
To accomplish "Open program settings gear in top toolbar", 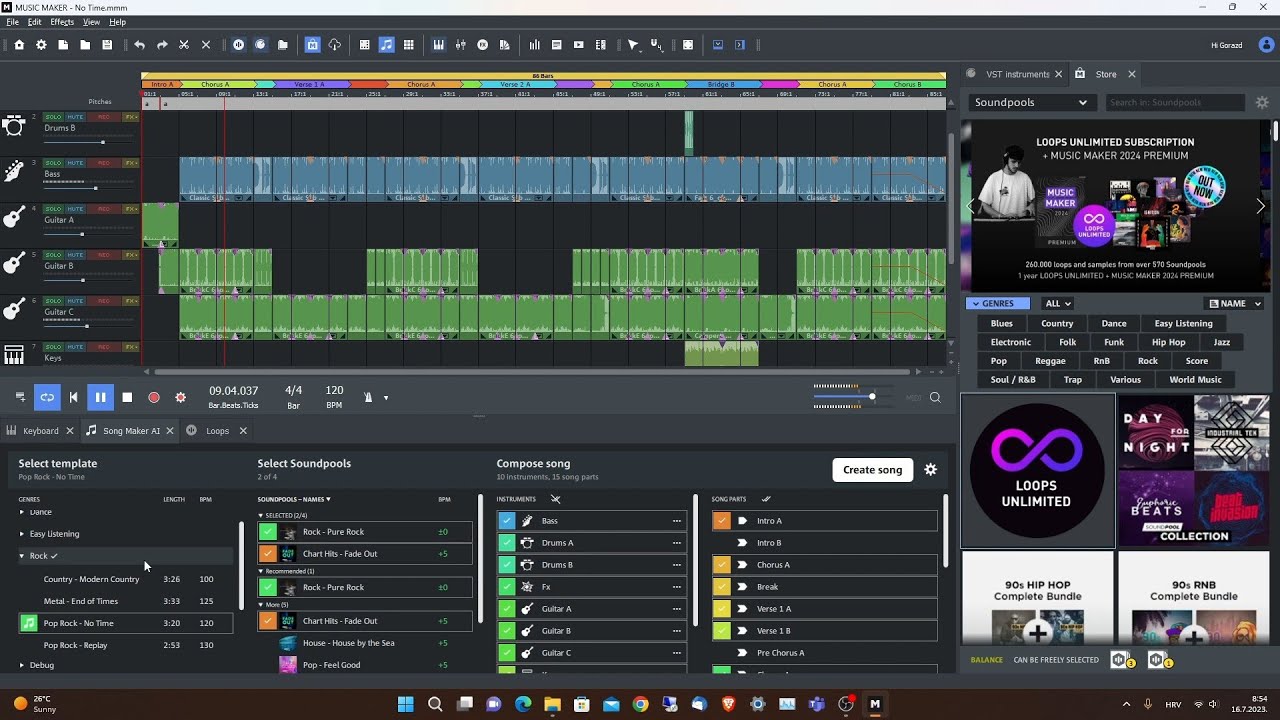I will click(41, 45).
